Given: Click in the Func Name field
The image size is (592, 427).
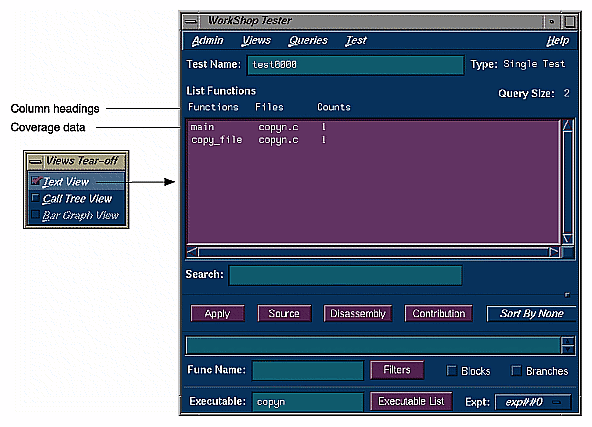Looking at the screenshot, I should pos(308,370).
